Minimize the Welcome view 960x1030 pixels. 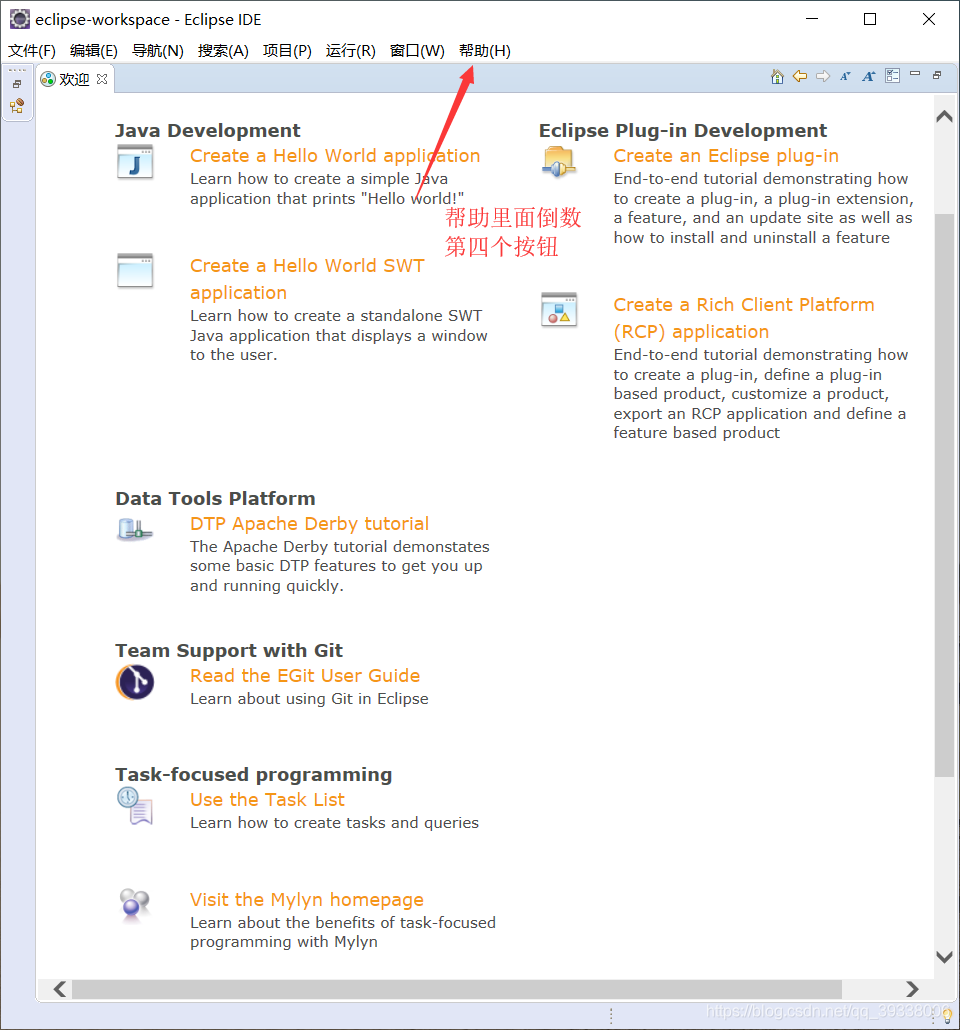point(915,74)
